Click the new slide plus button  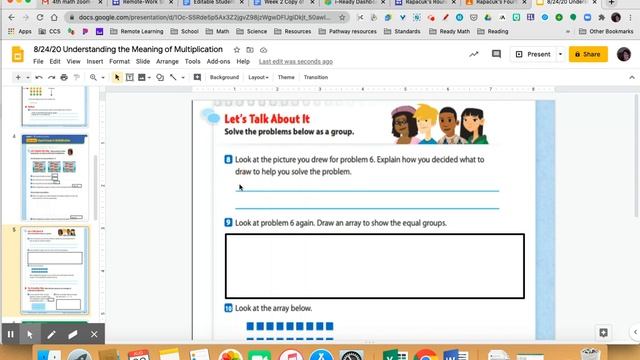[x=18, y=77]
